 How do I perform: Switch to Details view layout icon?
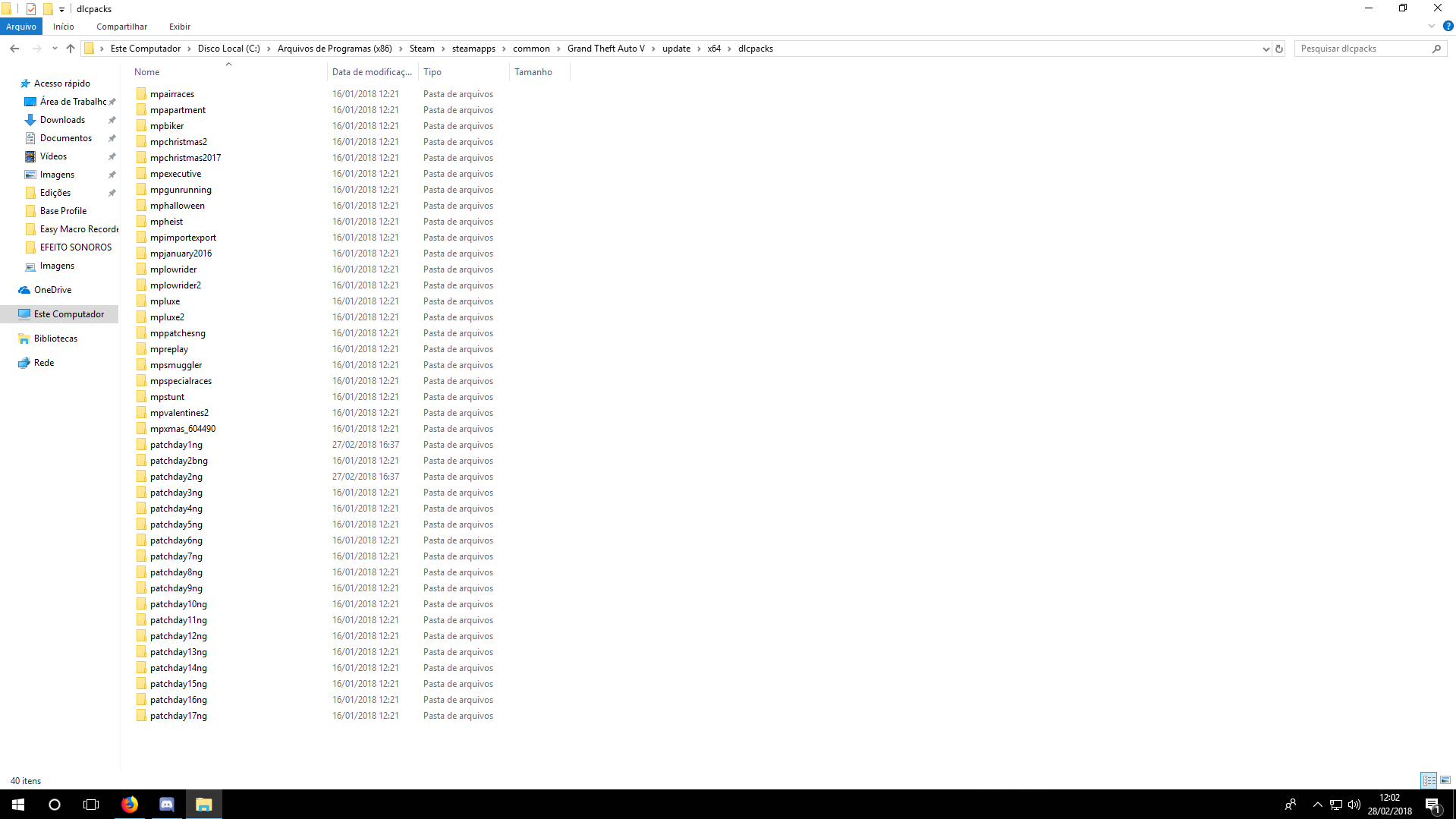[1429, 780]
